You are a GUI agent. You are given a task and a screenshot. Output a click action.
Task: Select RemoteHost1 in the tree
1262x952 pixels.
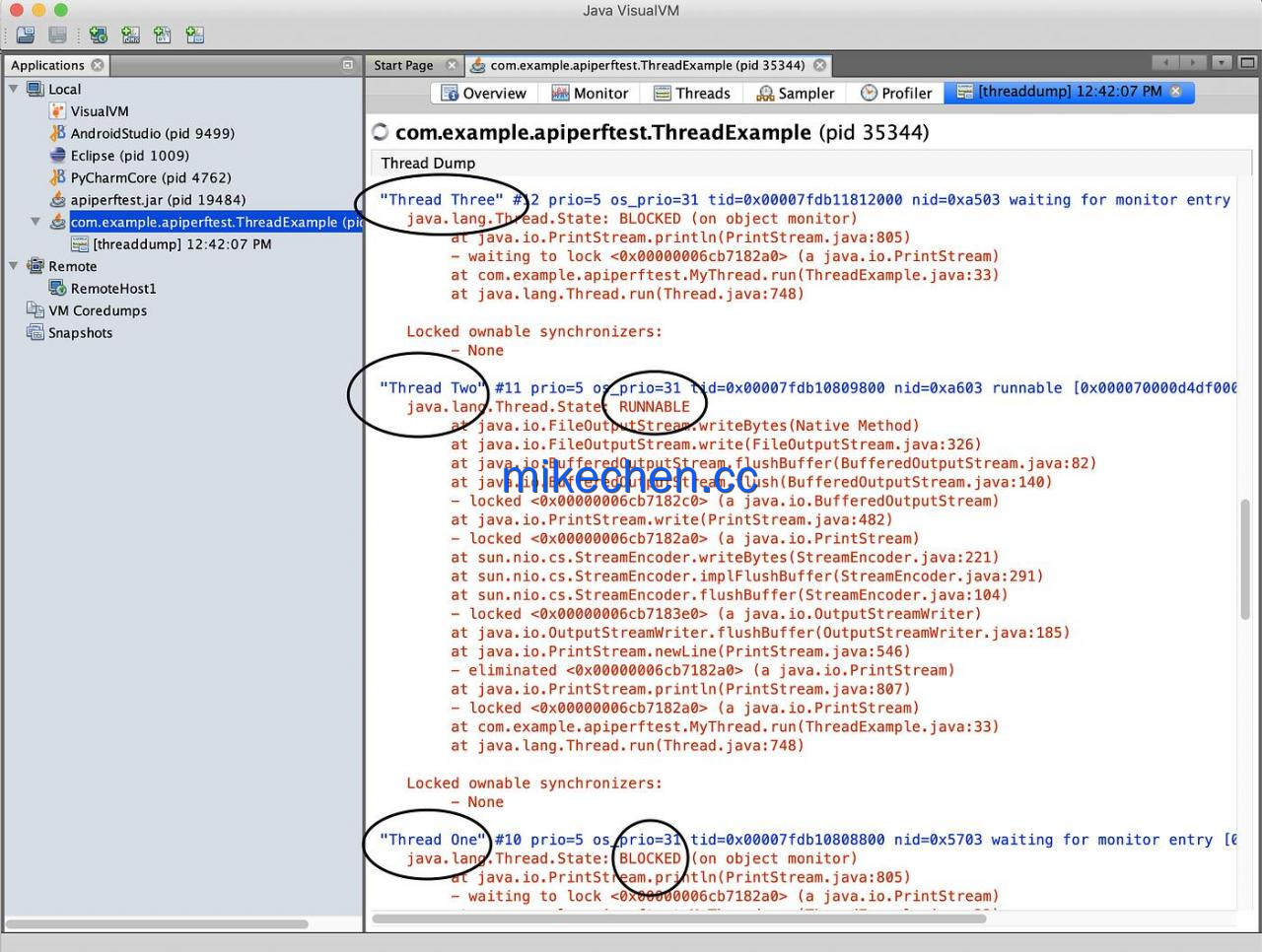pyautogui.click(x=113, y=289)
